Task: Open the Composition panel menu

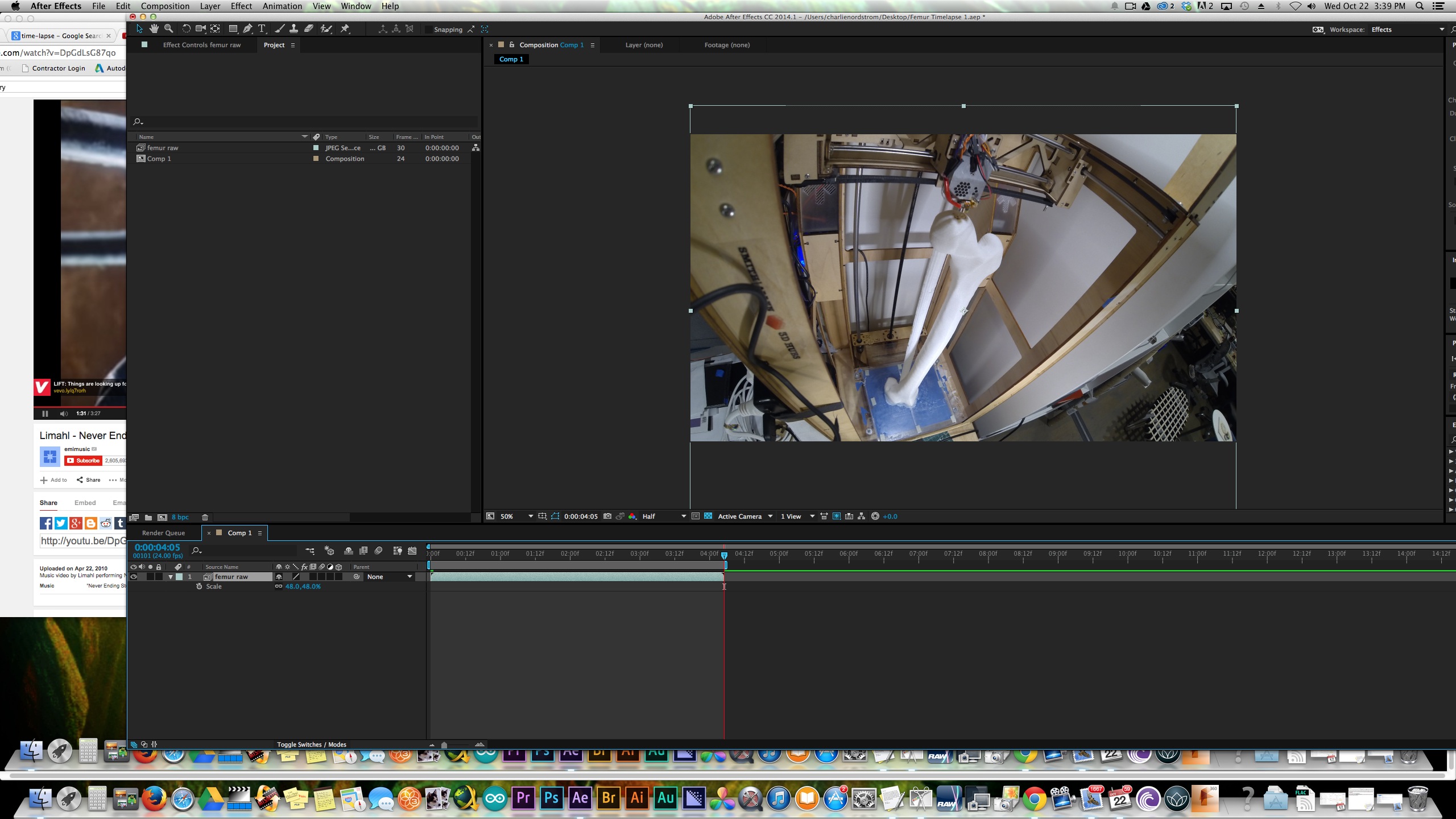Action: coord(592,45)
